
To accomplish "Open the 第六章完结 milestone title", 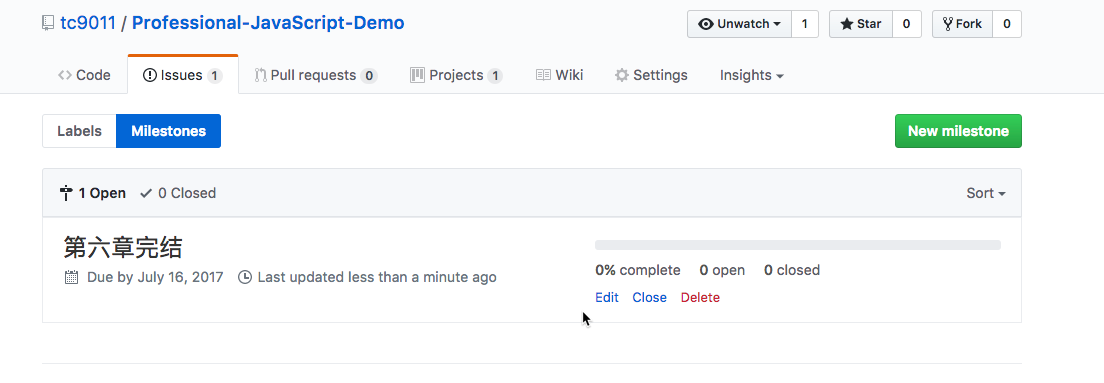I will [123, 247].
